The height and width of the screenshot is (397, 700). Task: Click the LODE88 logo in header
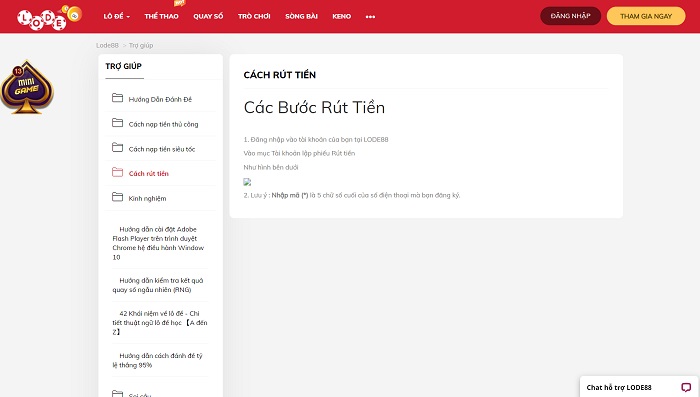(x=49, y=17)
